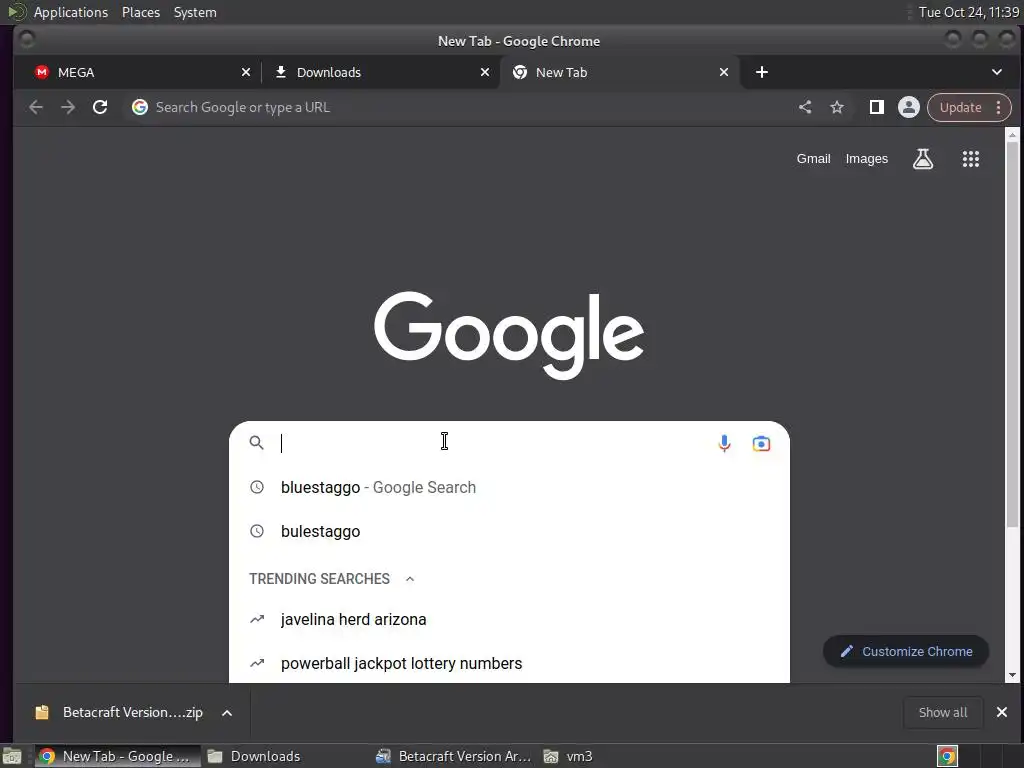Open the side panel icon

(x=876, y=107)
